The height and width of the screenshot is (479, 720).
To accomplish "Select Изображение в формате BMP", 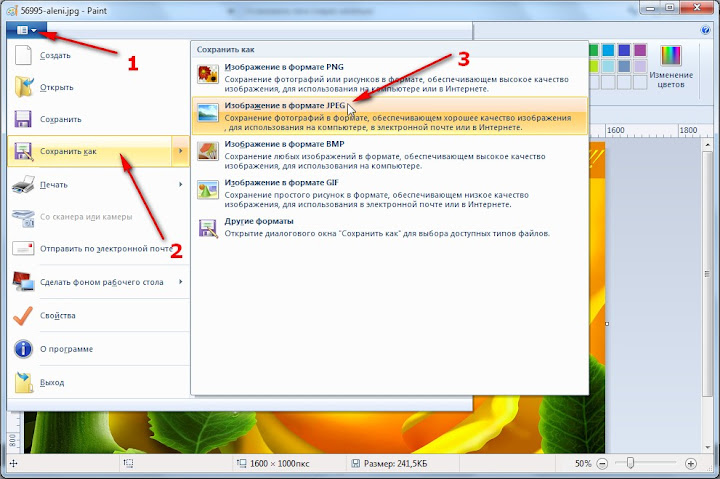I will (389, 154).
